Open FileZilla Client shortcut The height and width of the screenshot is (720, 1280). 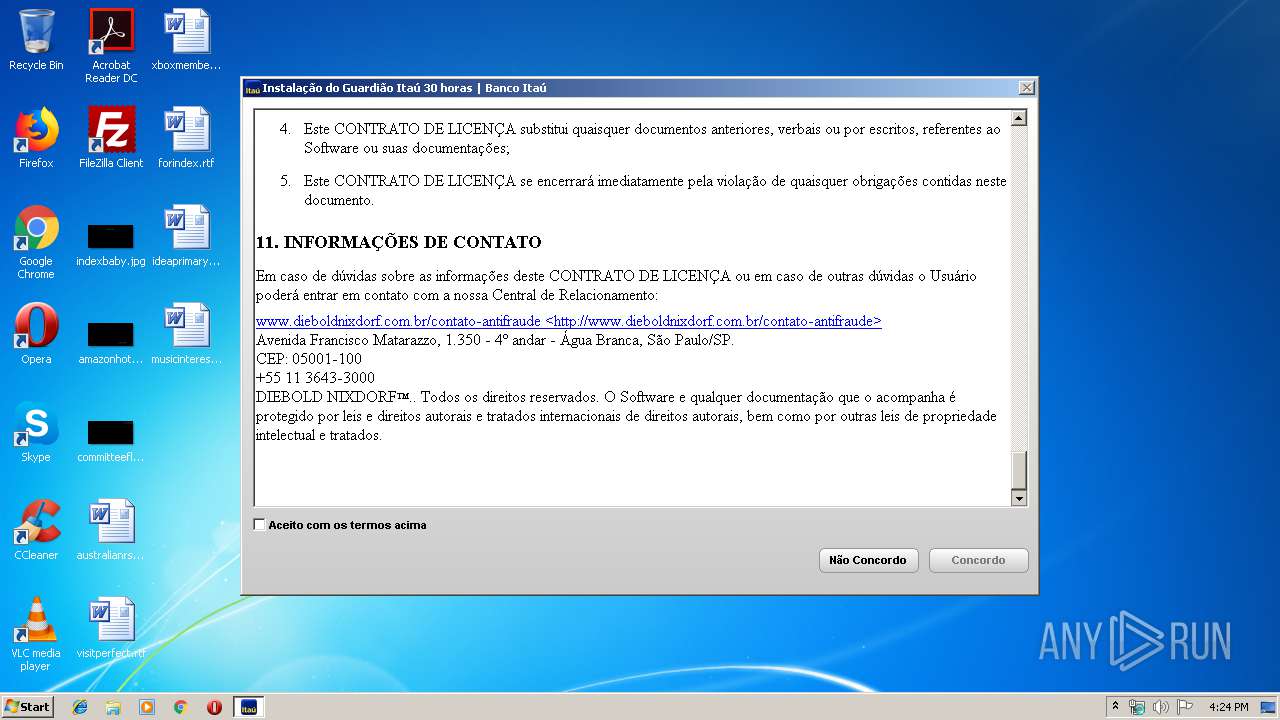[111, 138]
